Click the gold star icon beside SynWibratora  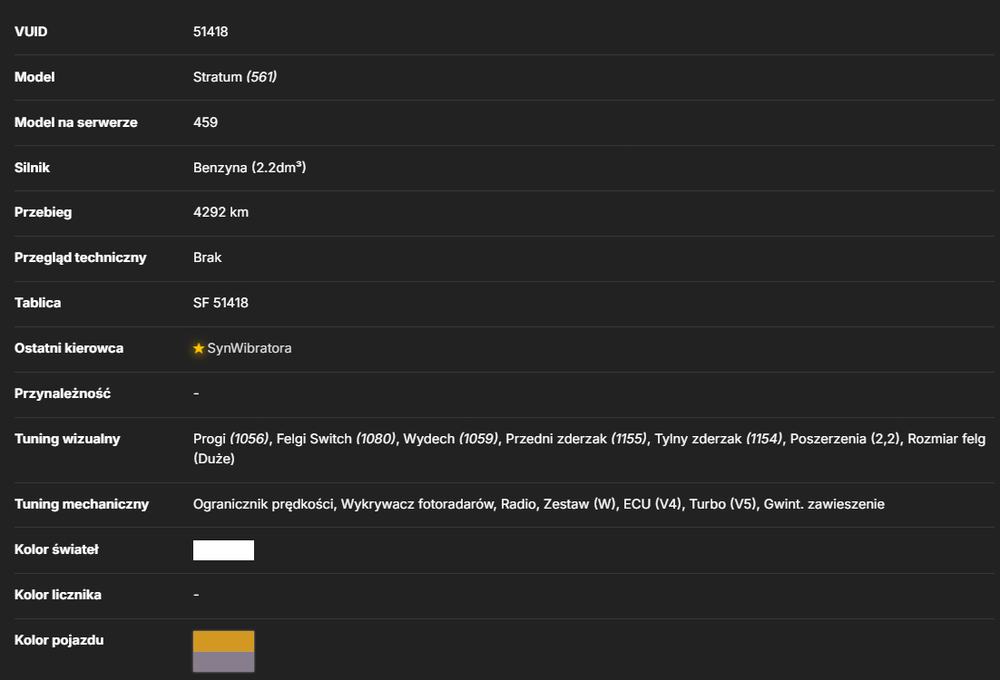click(198, 348)
